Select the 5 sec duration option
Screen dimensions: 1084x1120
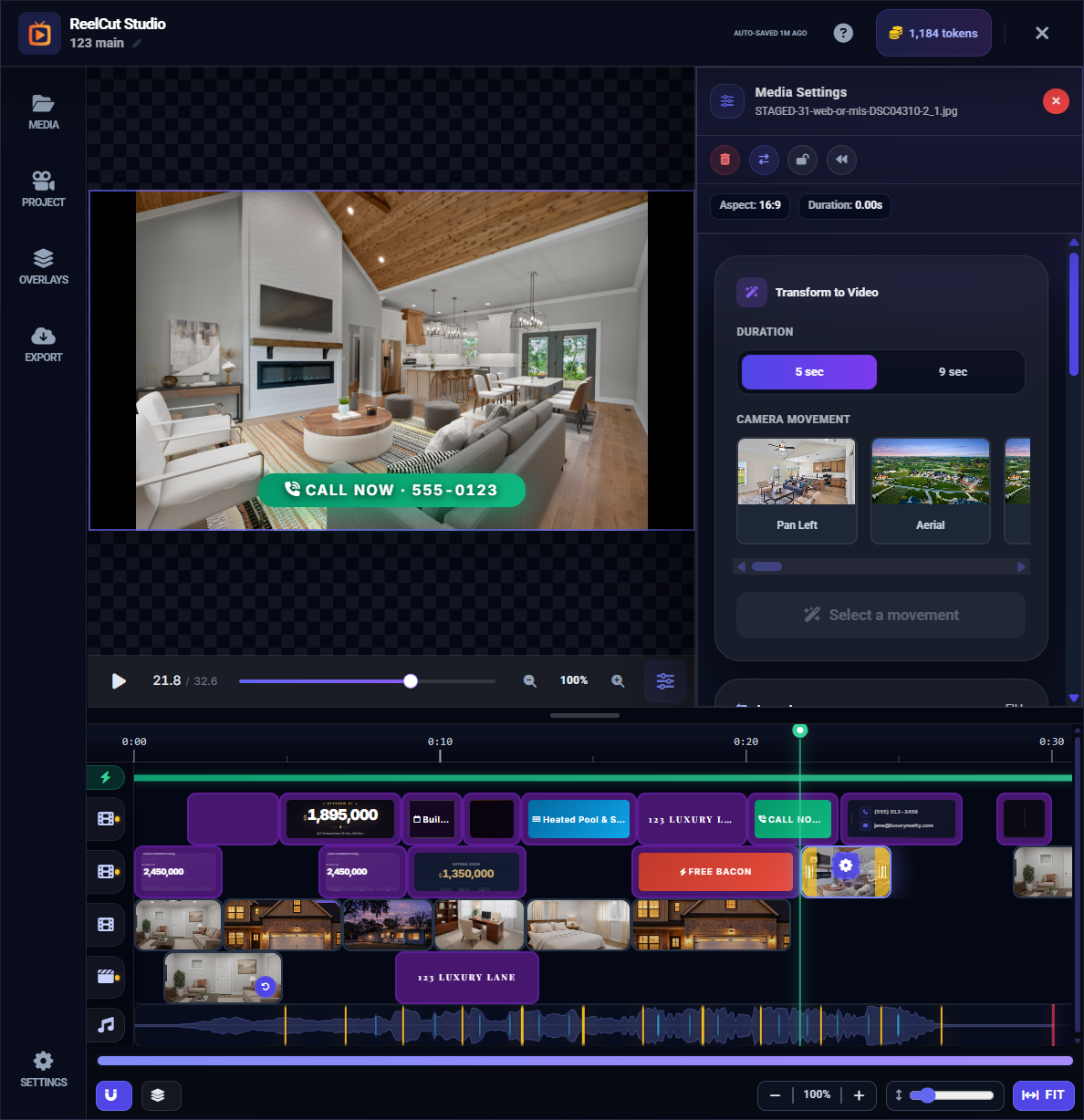coord(808,372)
